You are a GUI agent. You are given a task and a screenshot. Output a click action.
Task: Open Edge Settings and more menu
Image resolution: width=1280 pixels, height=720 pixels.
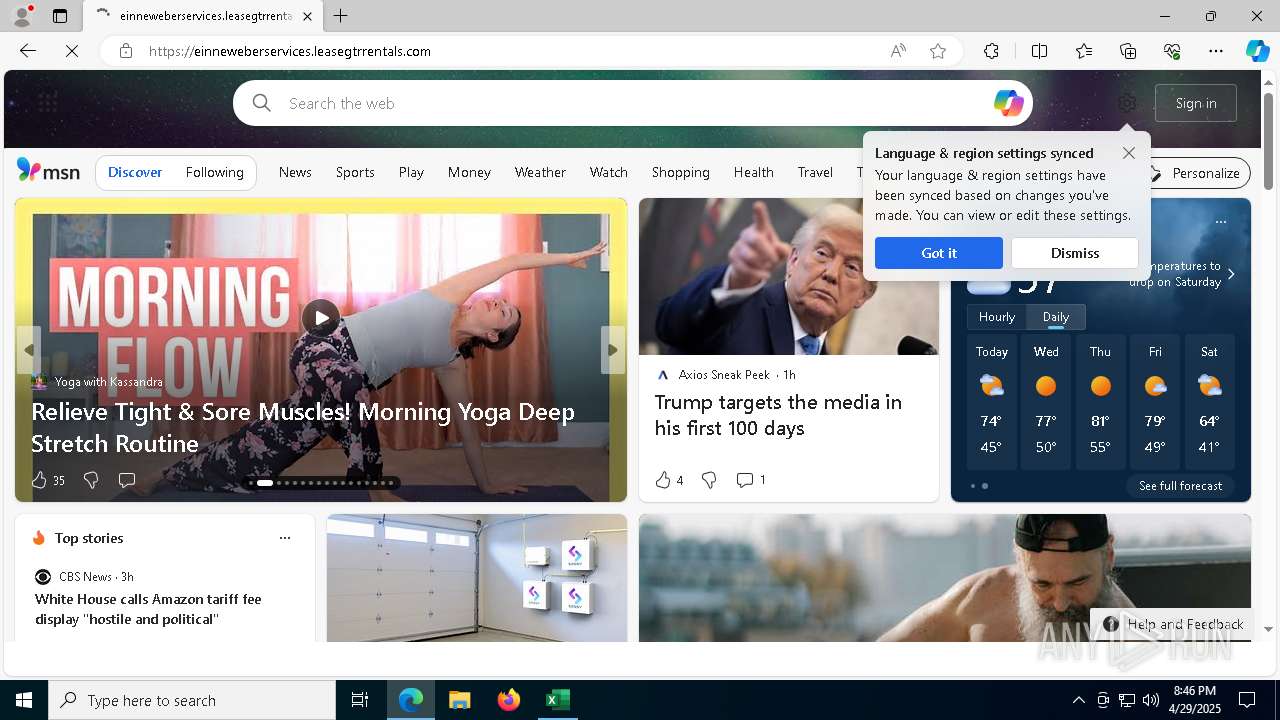click(1216, 51)
